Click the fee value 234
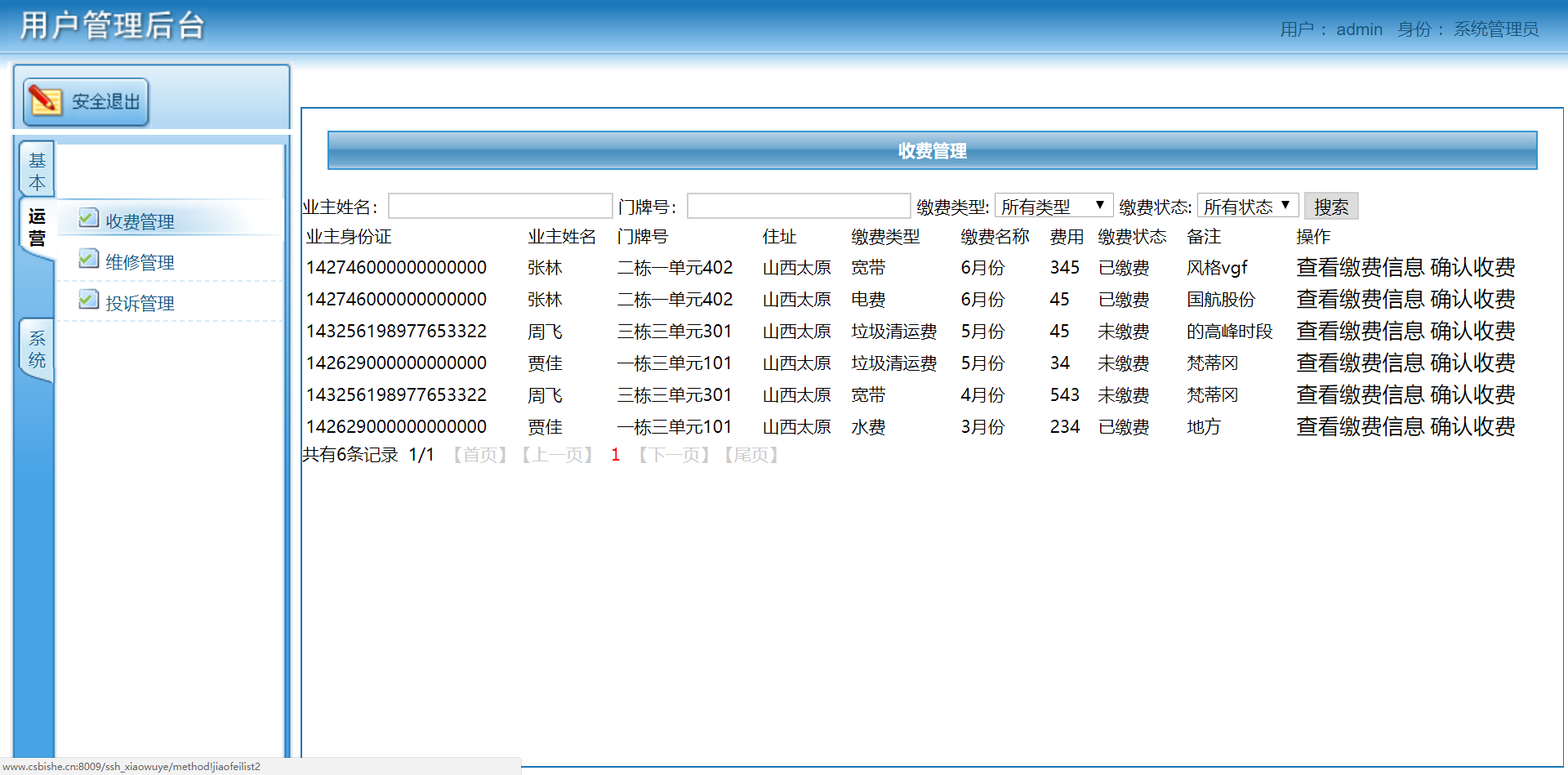This screenshot has width=1568, height=775. point(1065,427)
